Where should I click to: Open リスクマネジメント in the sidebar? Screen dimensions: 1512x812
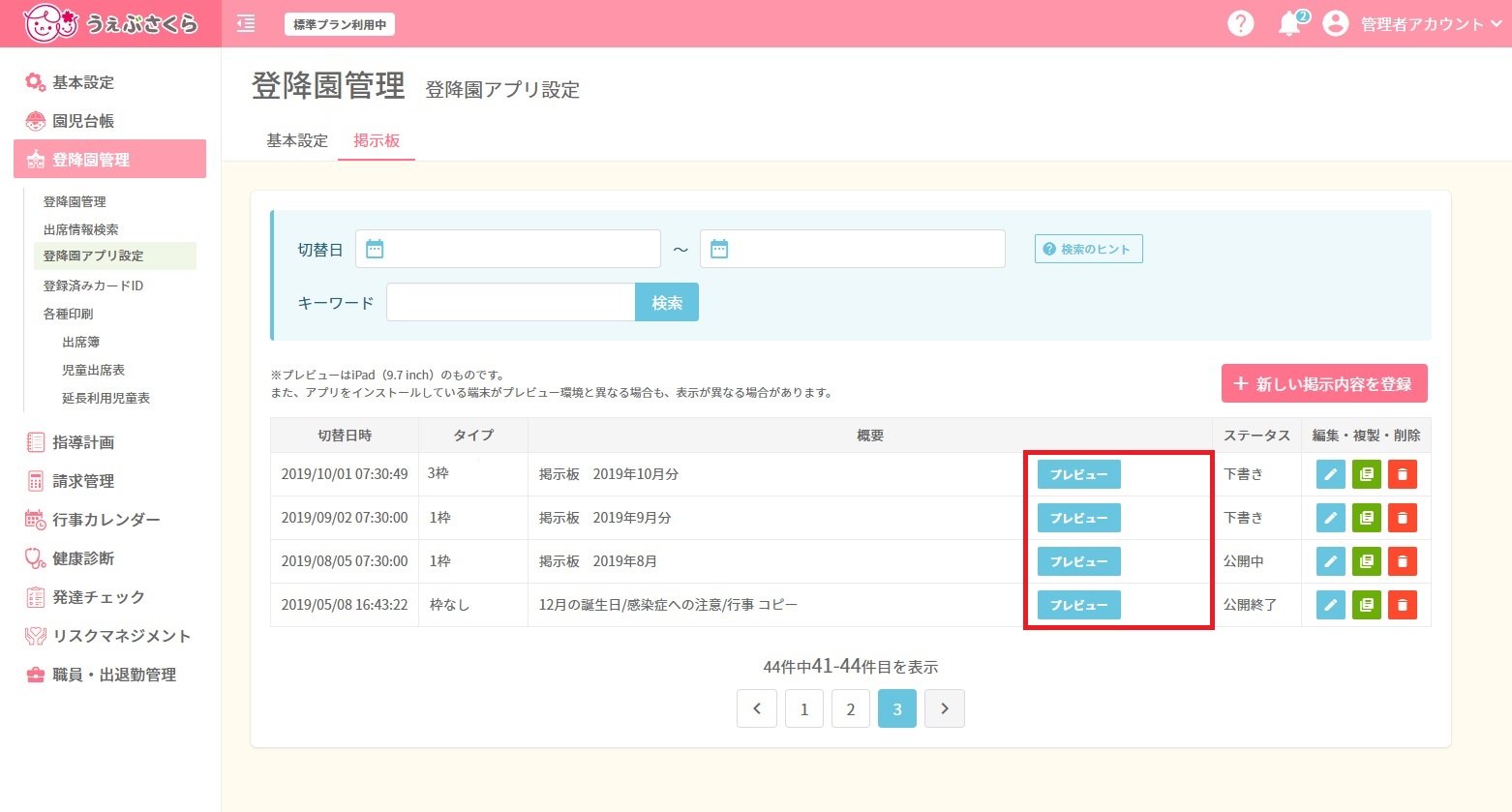tap(108, 636)
